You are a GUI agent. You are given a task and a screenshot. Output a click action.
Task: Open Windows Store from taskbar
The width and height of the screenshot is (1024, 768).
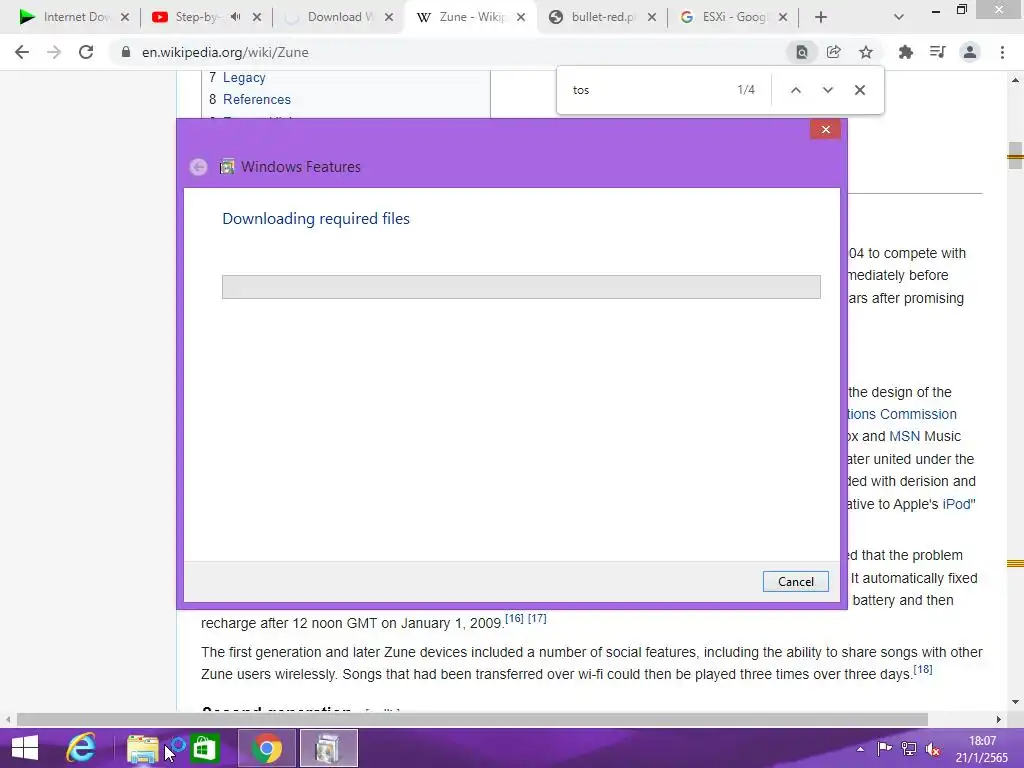tap(204, 748)
